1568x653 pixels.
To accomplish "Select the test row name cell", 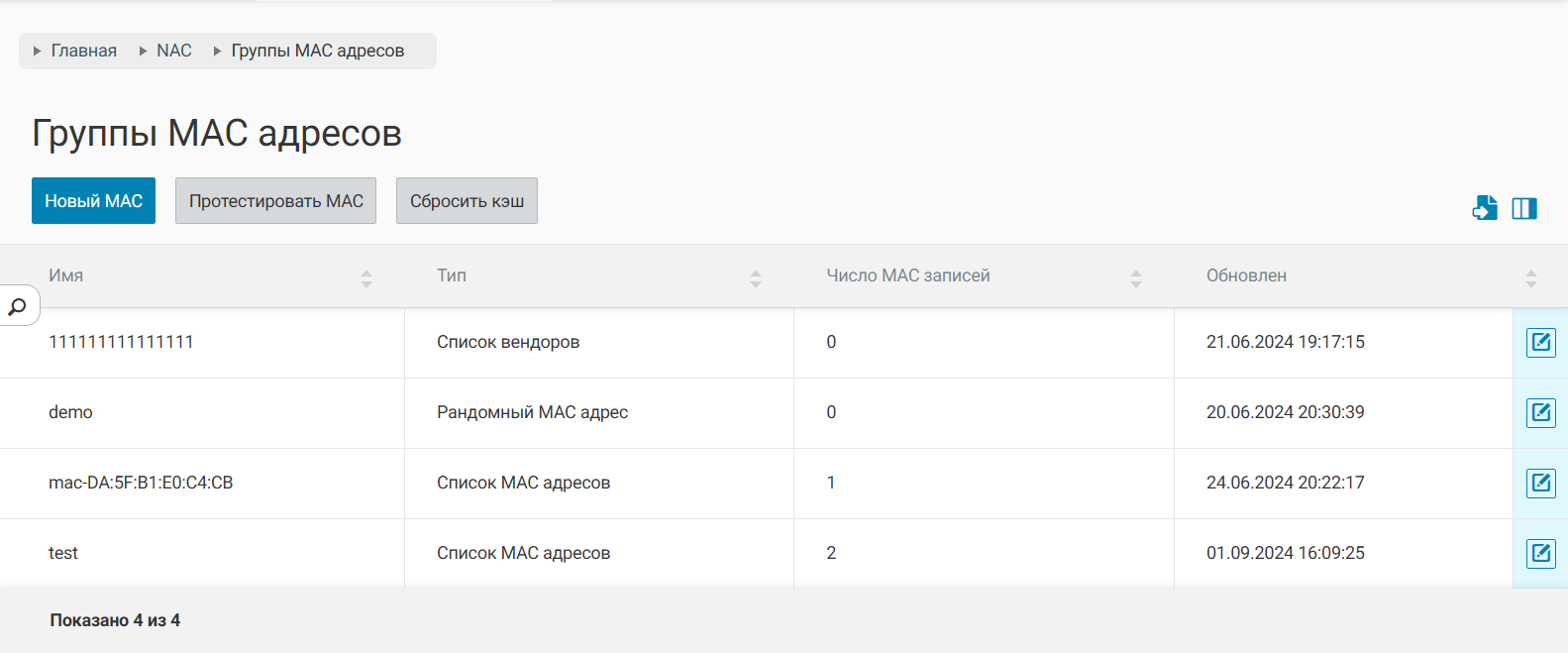I will click(63, 553).
